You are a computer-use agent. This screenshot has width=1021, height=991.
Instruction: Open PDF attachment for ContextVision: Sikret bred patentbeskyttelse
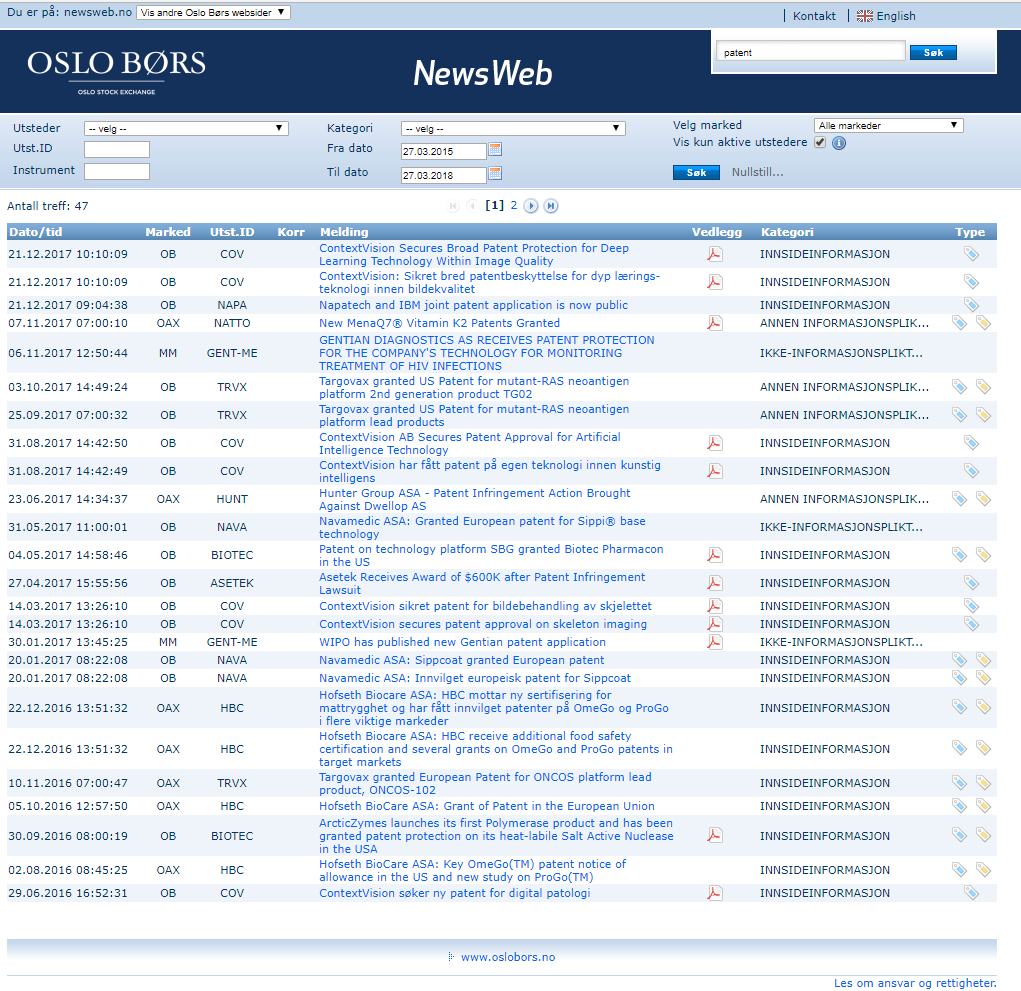click(x=715, y=282)
